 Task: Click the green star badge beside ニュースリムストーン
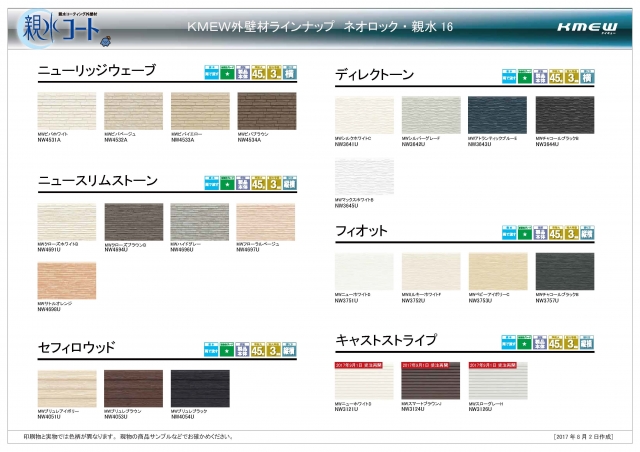[227, 183]
